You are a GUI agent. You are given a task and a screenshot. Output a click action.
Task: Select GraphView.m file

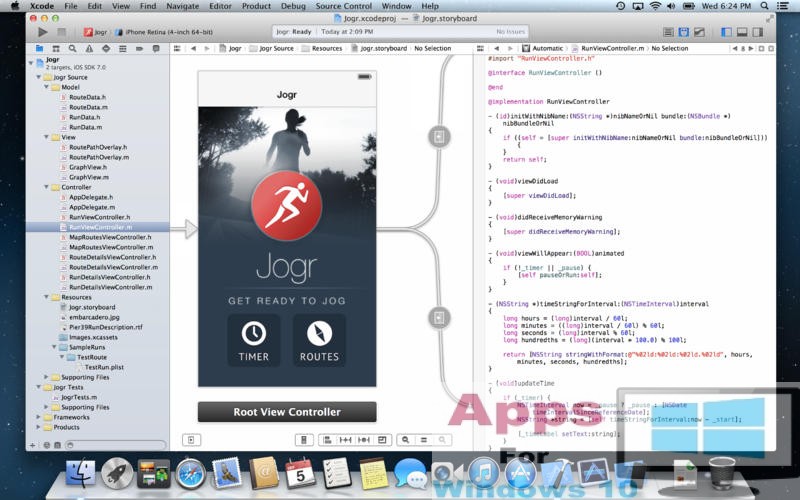point(89,178)
